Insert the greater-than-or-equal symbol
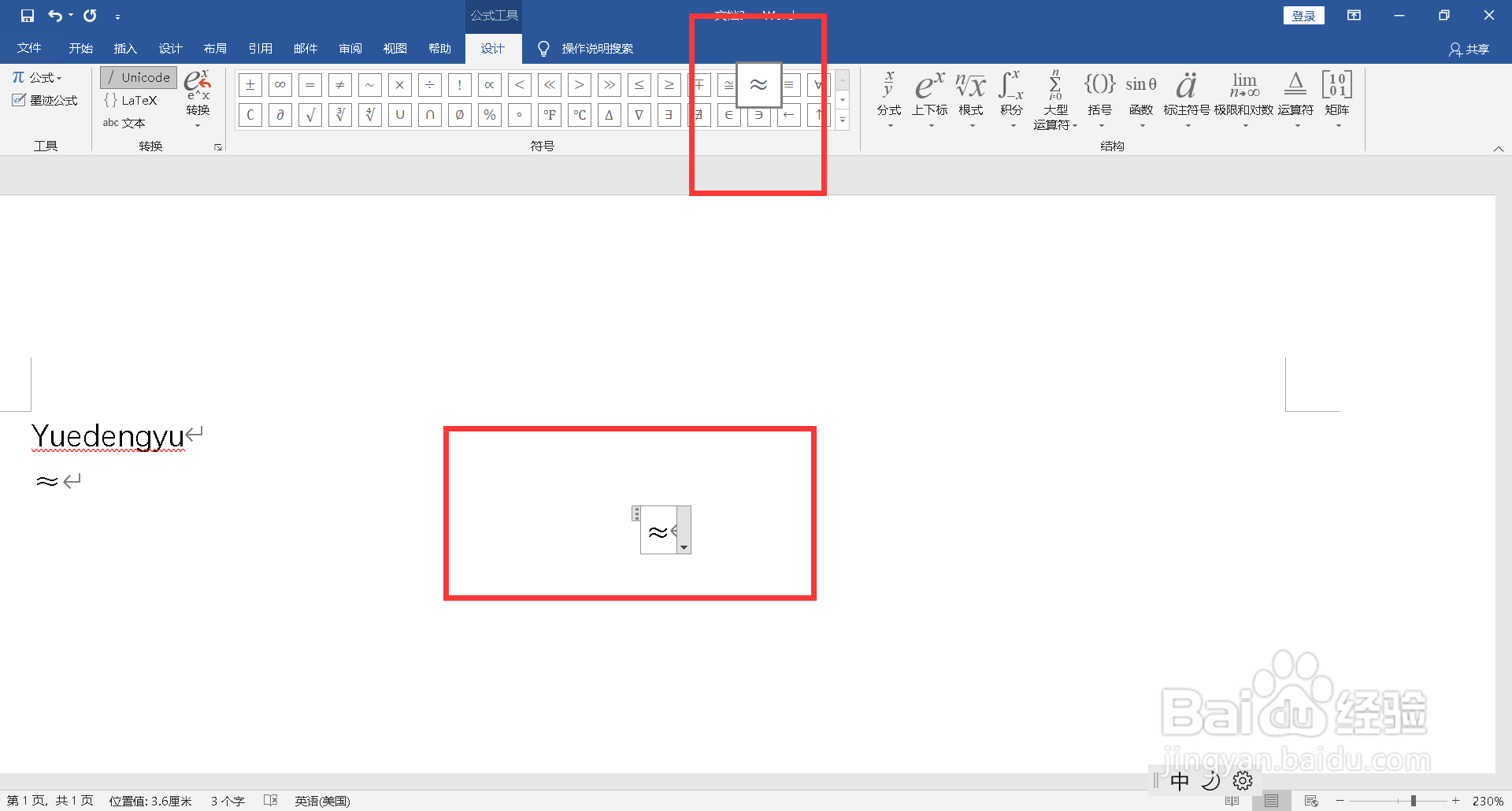The height and width of the screenshot is (811, 1512). point(669,85)
